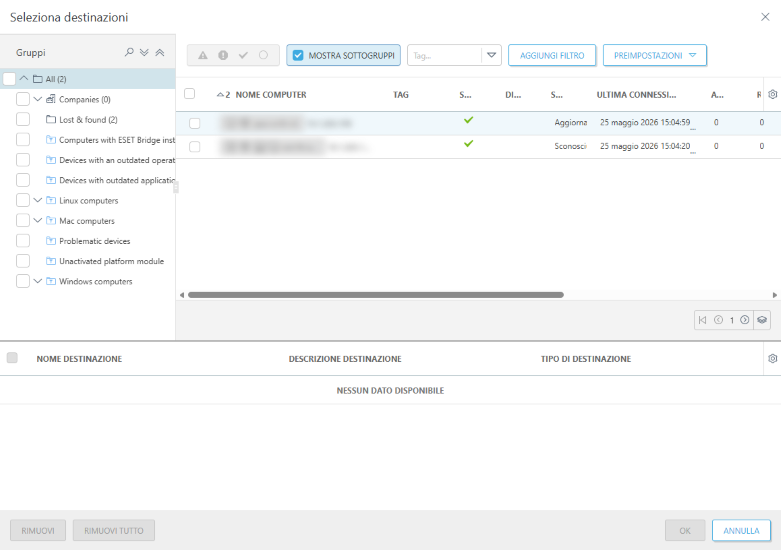Expand all groups with double-down chevron

pyautogui.click(x=144, y=52)
